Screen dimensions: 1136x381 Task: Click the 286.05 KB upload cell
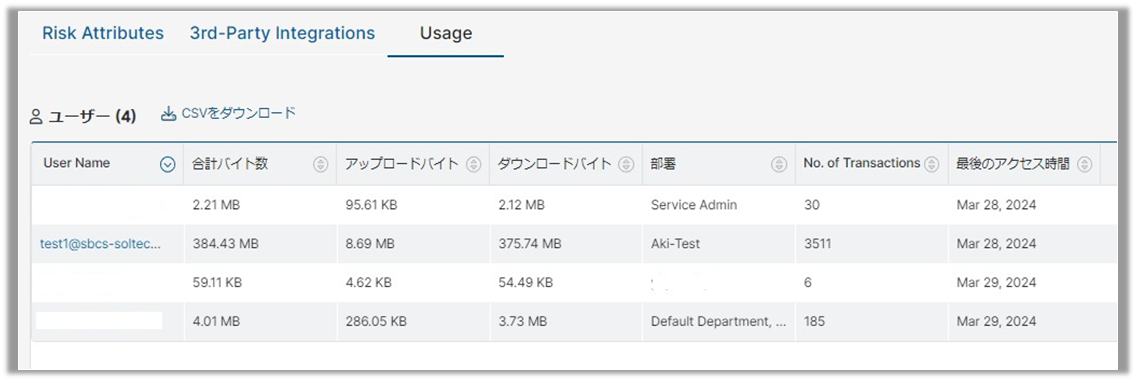[413, 321]
